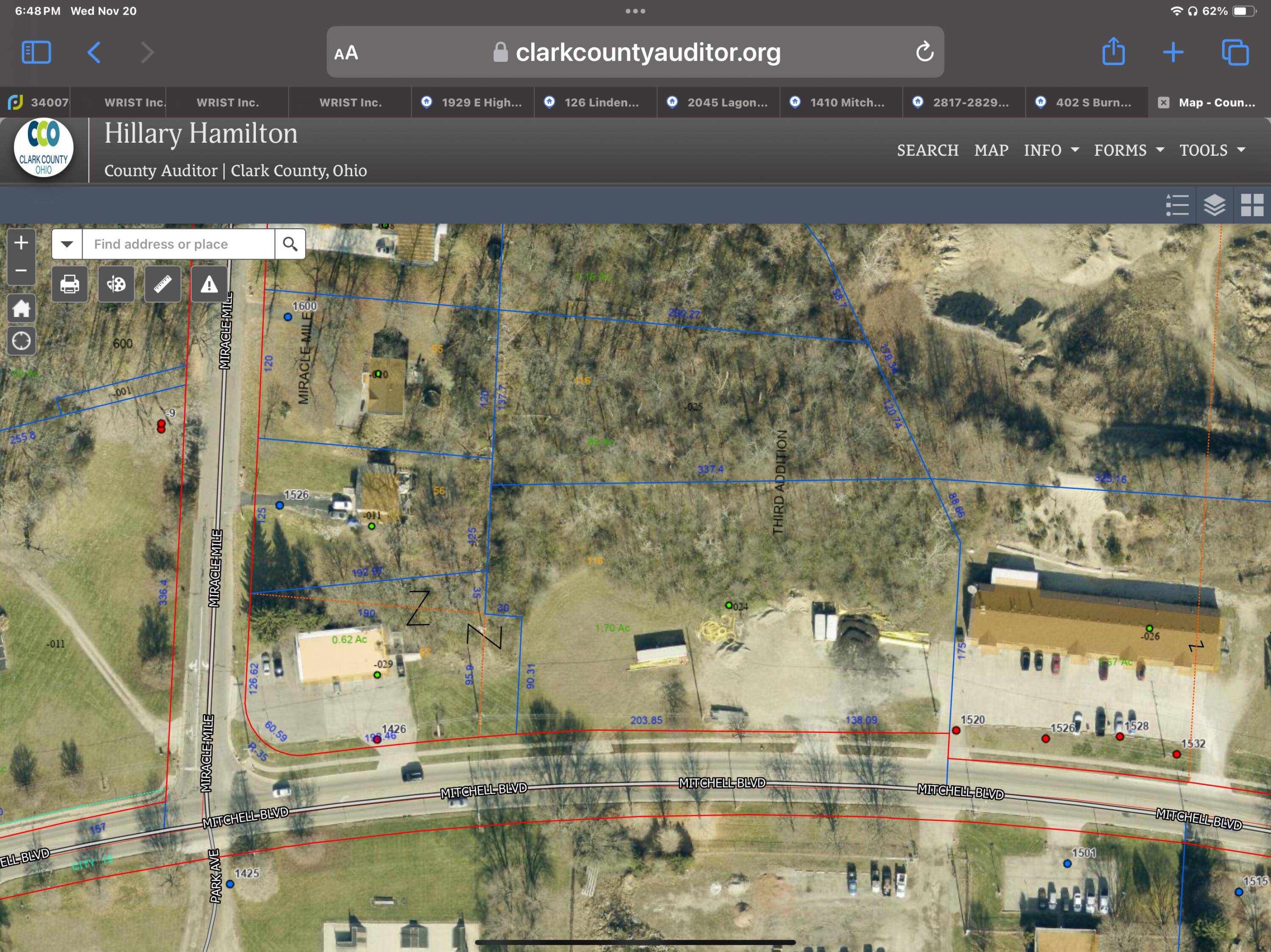Find my location on the map
Image resolution: width=1271 pixels, height=952 pixels.
(21, 341)
